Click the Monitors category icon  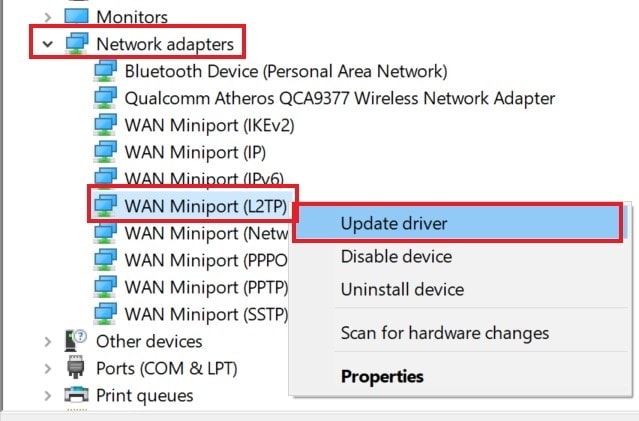(76, 16)
